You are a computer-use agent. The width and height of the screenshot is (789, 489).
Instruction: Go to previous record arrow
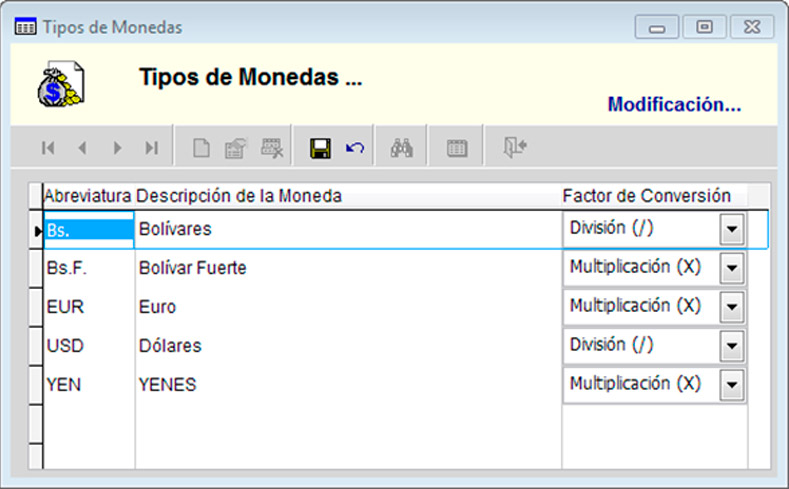pyautogui.click(x=82, y=148)
